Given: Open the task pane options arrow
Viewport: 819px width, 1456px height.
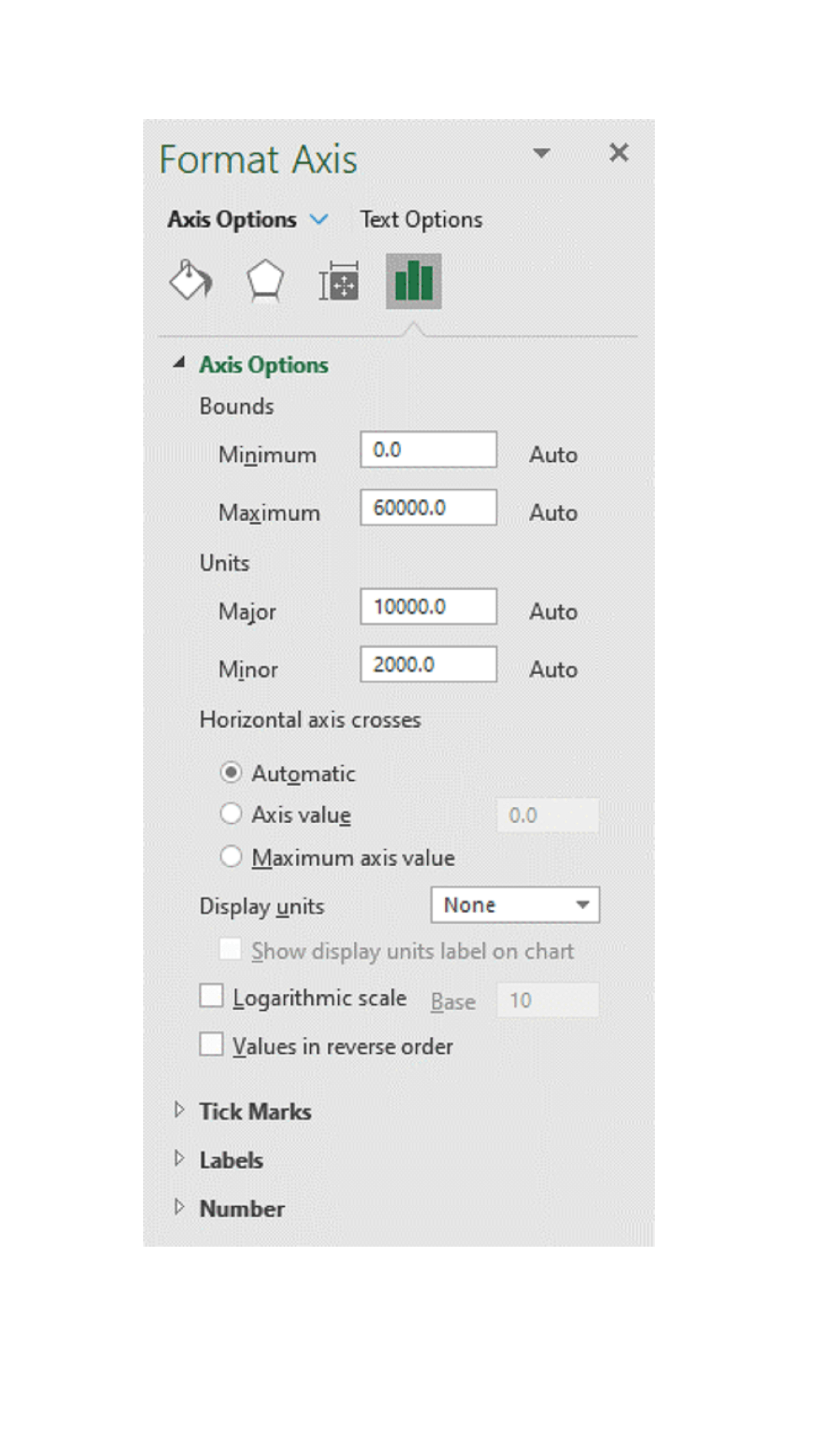Looking at the screenshot, I should click(x=542, y=153).
